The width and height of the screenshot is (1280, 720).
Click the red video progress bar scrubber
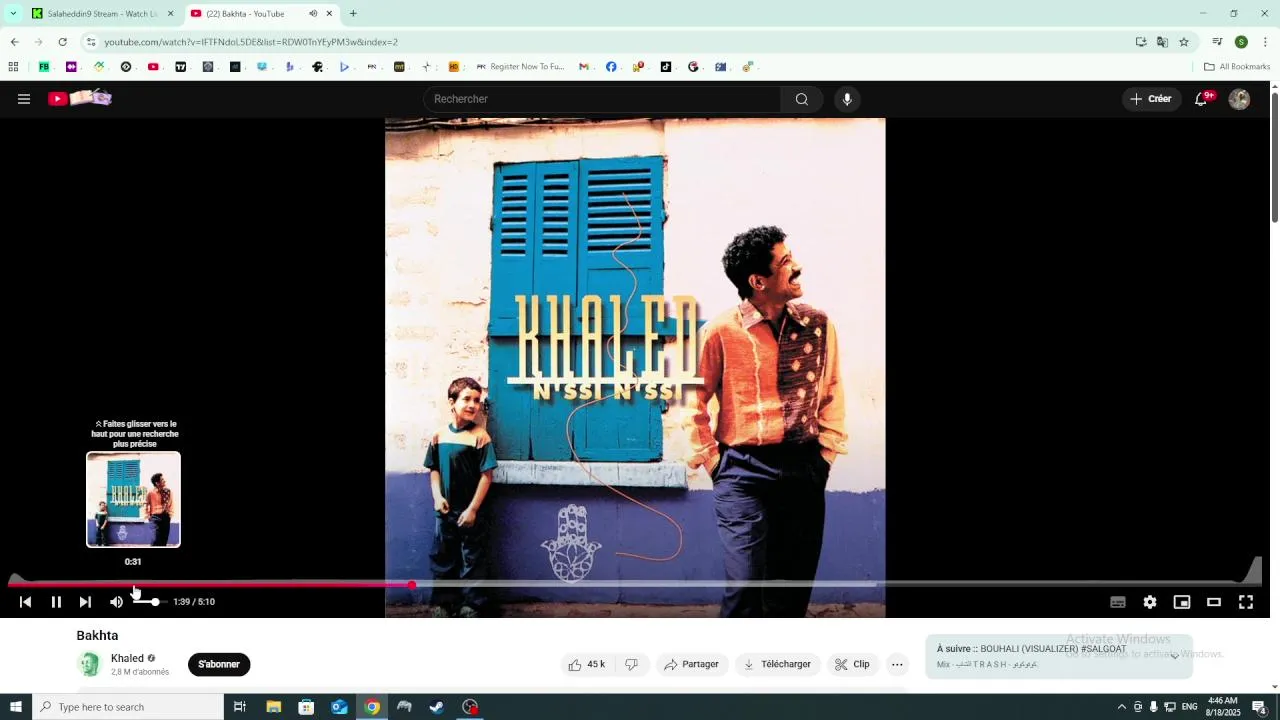(411, 584)
